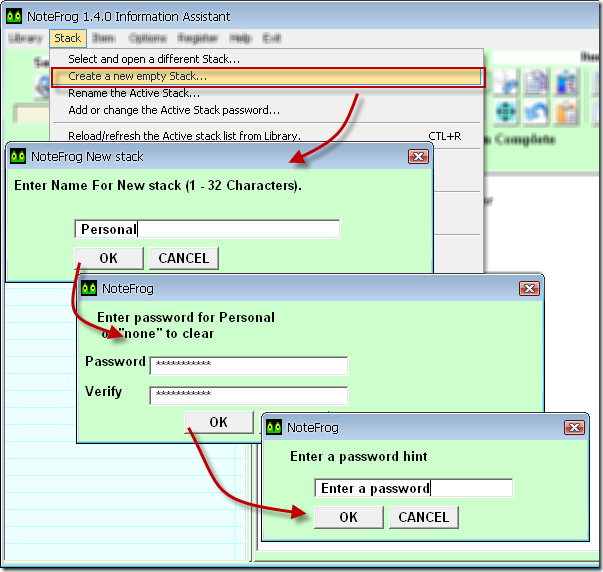603x572 pixels.
Task: Click frog icon in password dialog title
Action: tap(89, 288)
